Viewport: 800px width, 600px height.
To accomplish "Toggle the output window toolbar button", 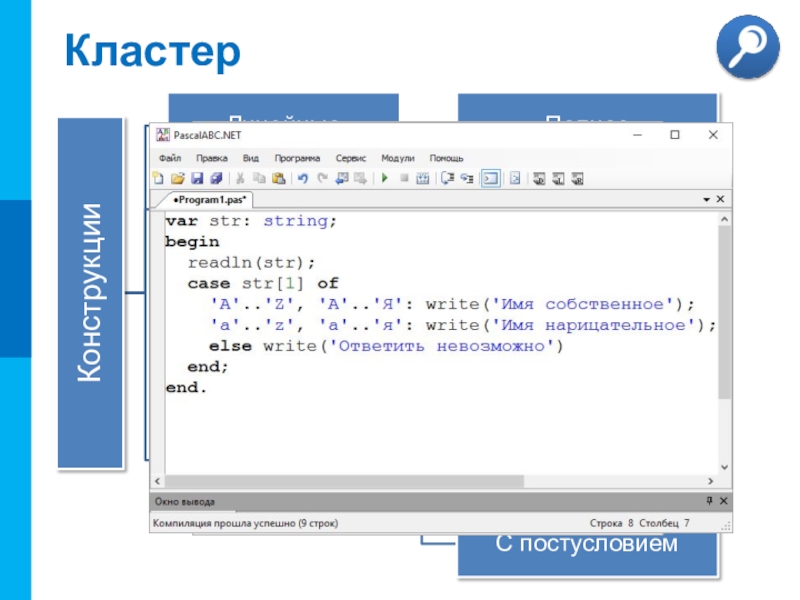I will pyautogui.click(x=490, y=179).
